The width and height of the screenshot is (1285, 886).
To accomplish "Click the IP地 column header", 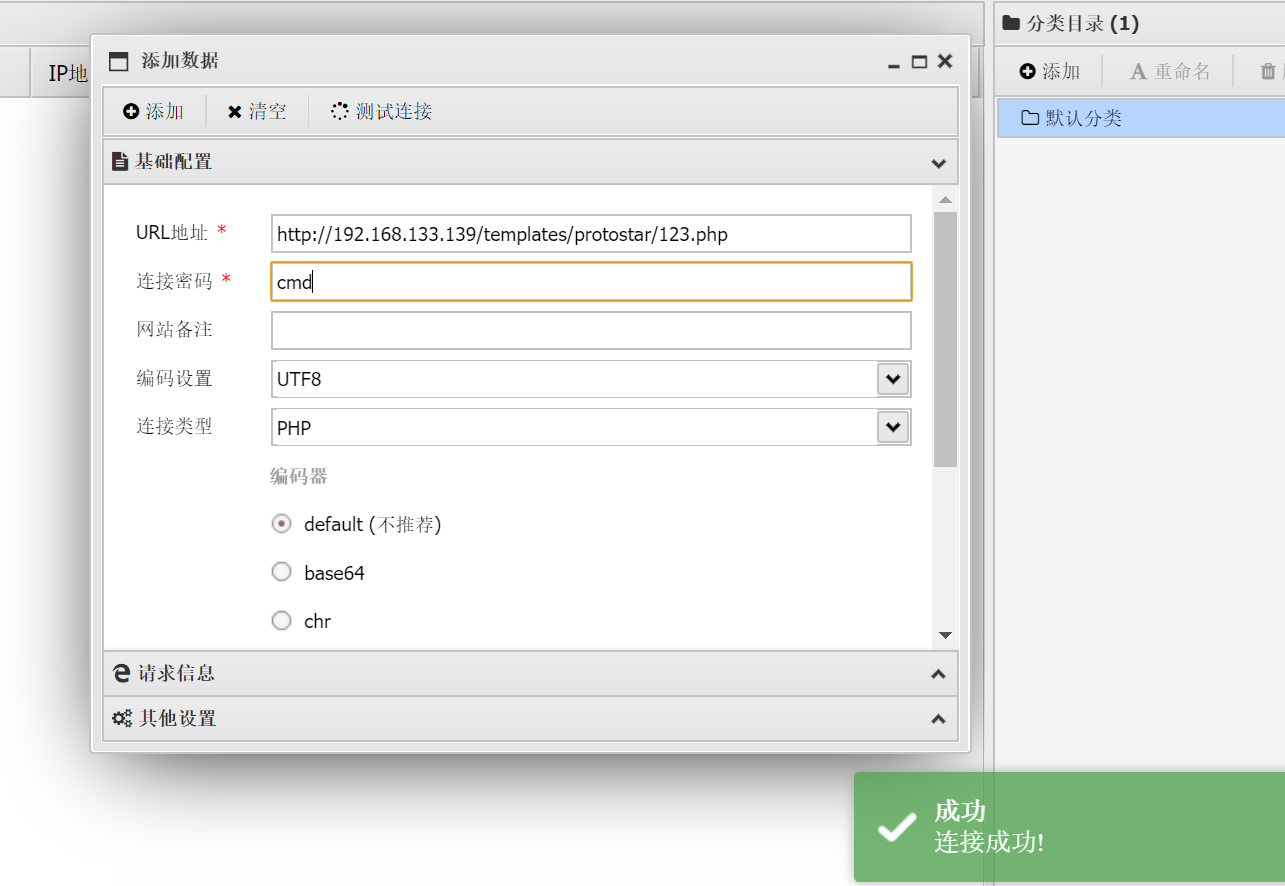I will tap(68, 73).
